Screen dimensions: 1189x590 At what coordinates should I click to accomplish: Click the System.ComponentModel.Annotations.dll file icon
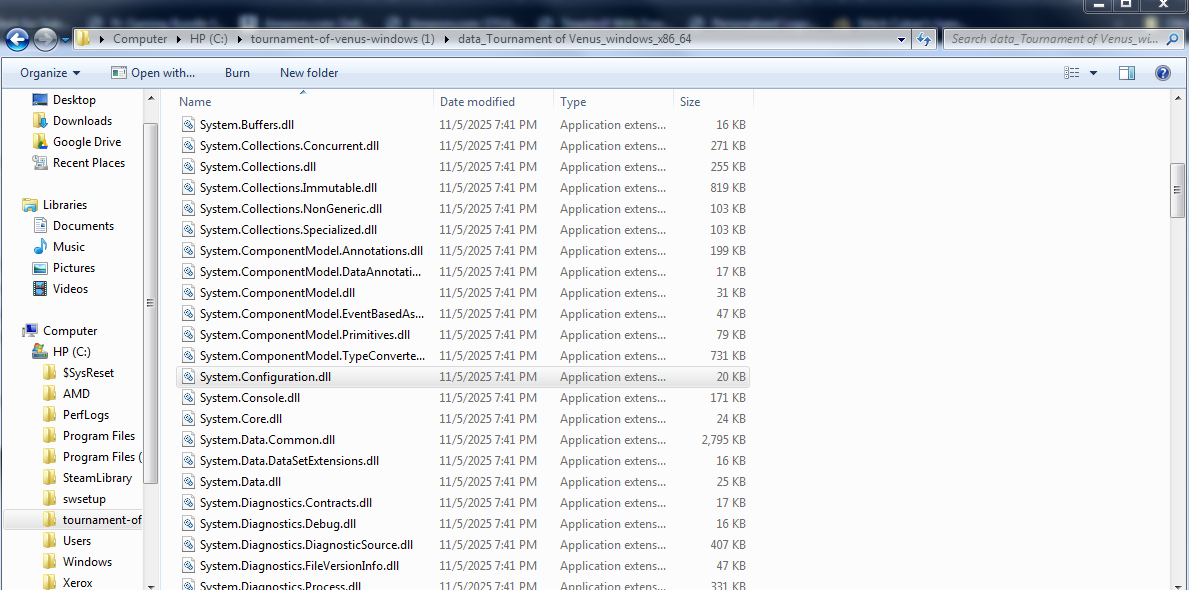[189, 251]
